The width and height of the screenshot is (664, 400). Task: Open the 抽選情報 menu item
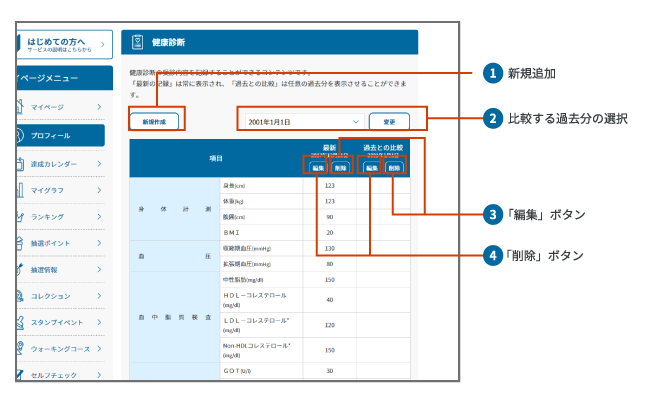60,270
